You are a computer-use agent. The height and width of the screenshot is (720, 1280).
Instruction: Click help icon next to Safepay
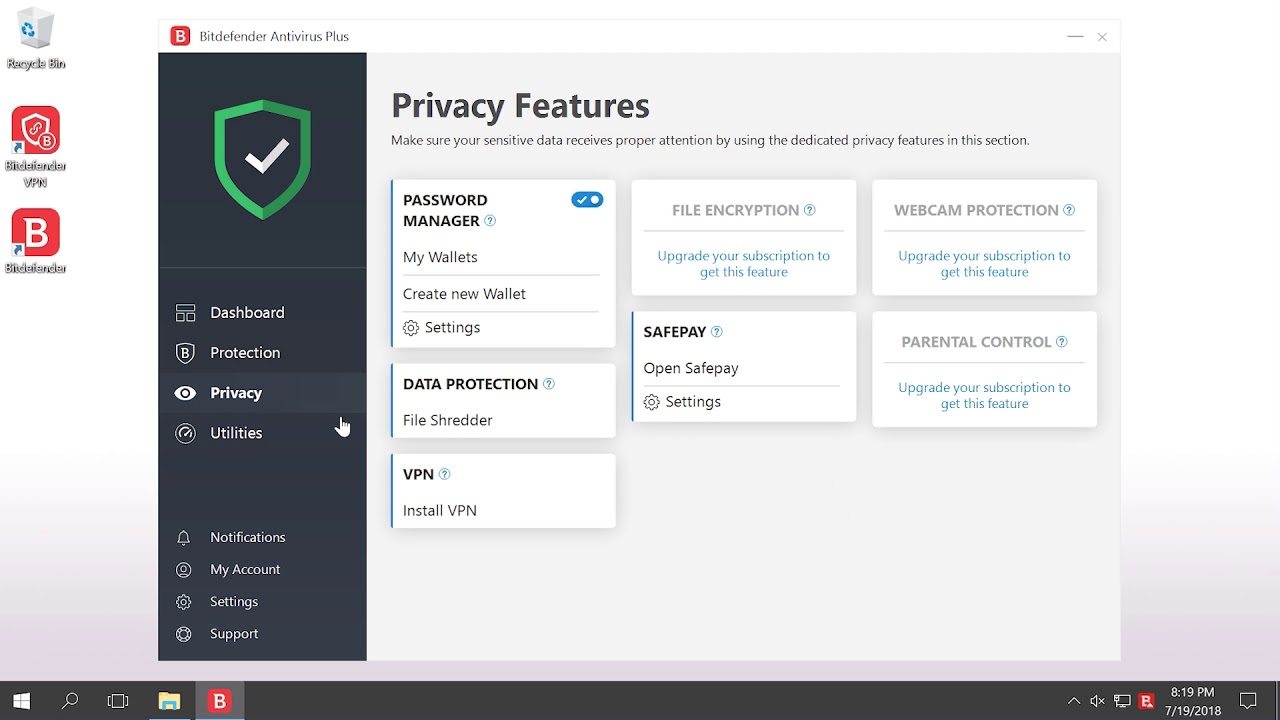716,332
